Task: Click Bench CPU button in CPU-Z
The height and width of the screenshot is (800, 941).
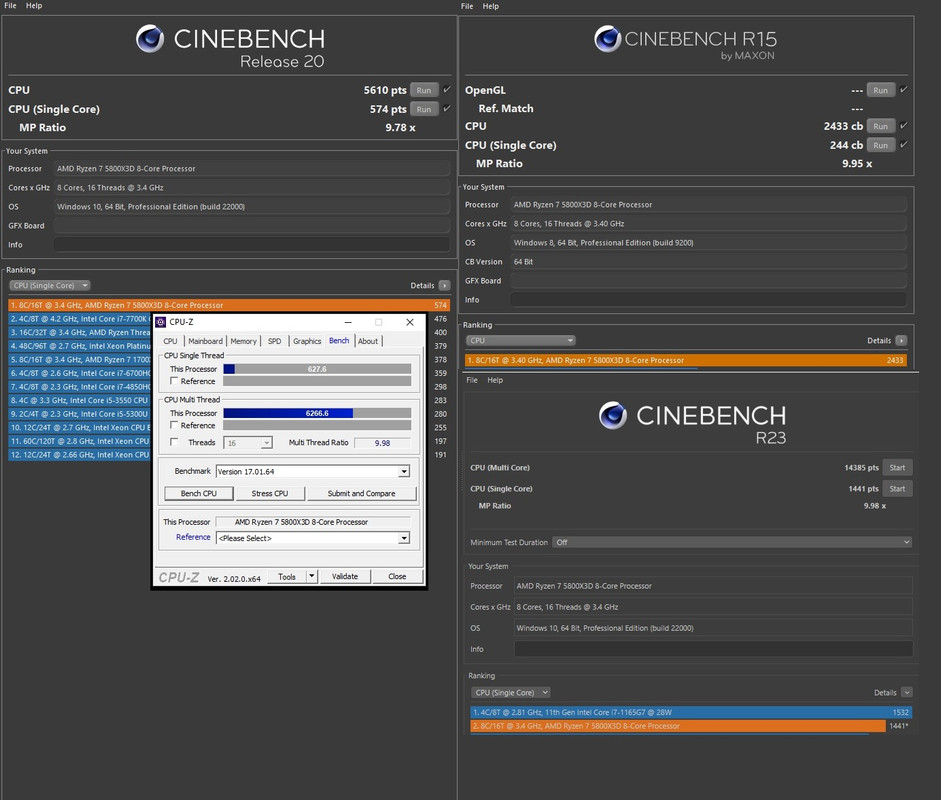Action: (199, 493)
